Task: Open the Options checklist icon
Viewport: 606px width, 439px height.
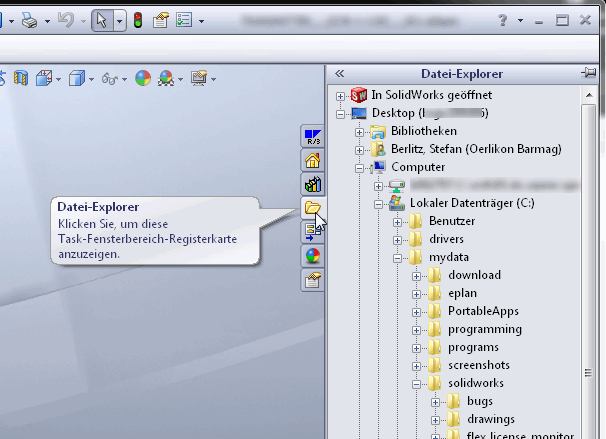Action: [x=184, y=20]
